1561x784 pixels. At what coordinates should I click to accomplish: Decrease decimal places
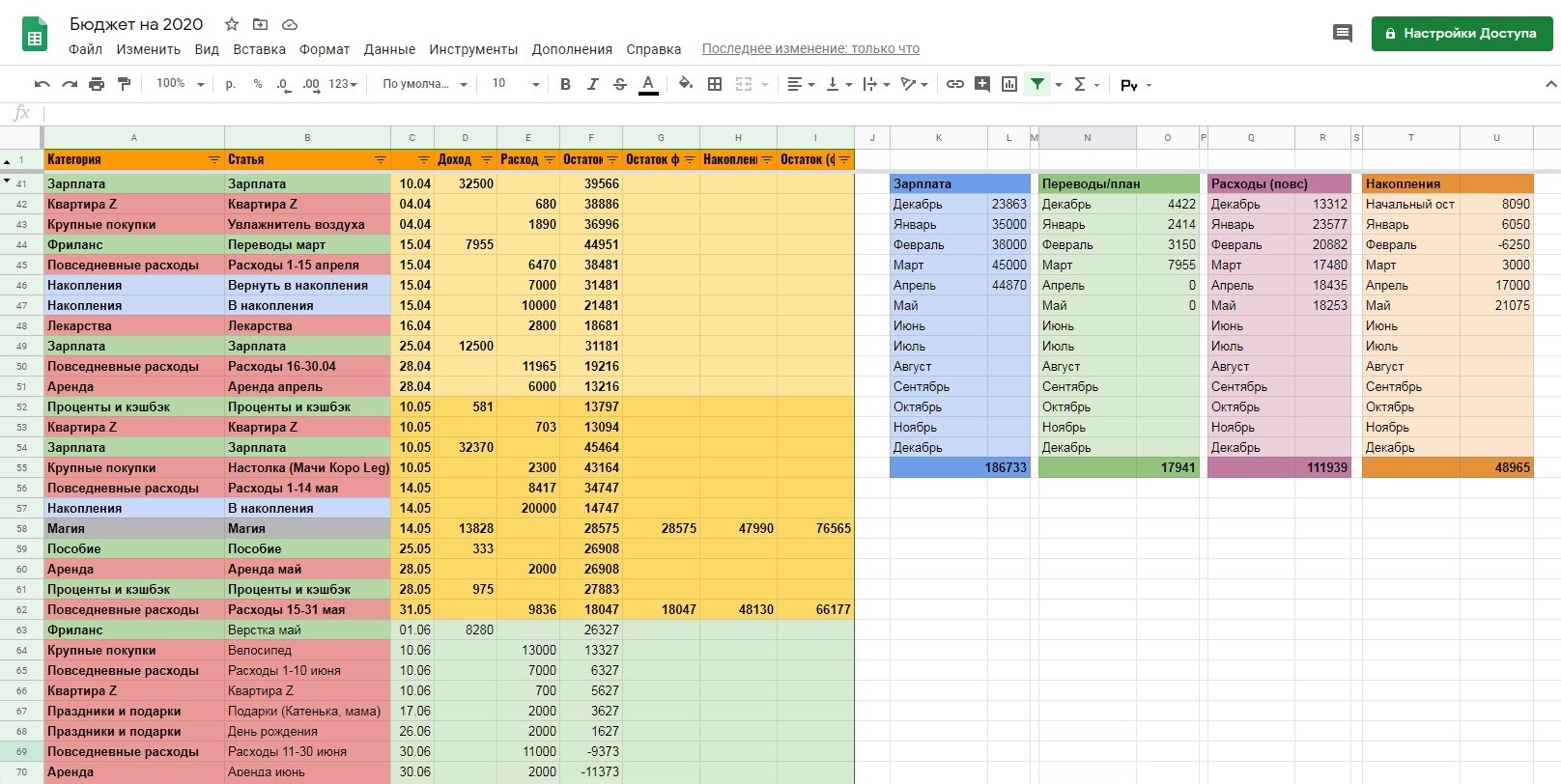[282, 84]
